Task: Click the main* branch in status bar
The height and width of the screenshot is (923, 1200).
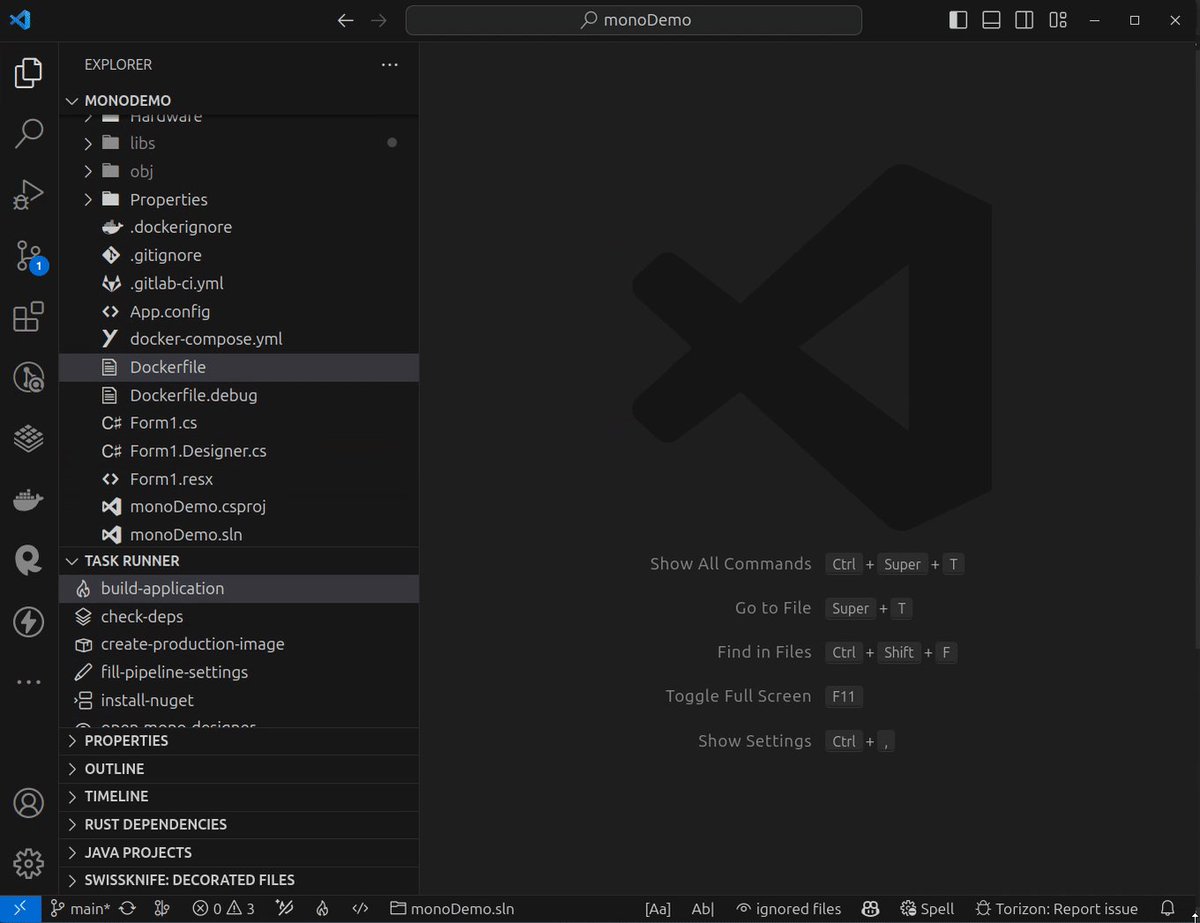Action: [80, 909]
